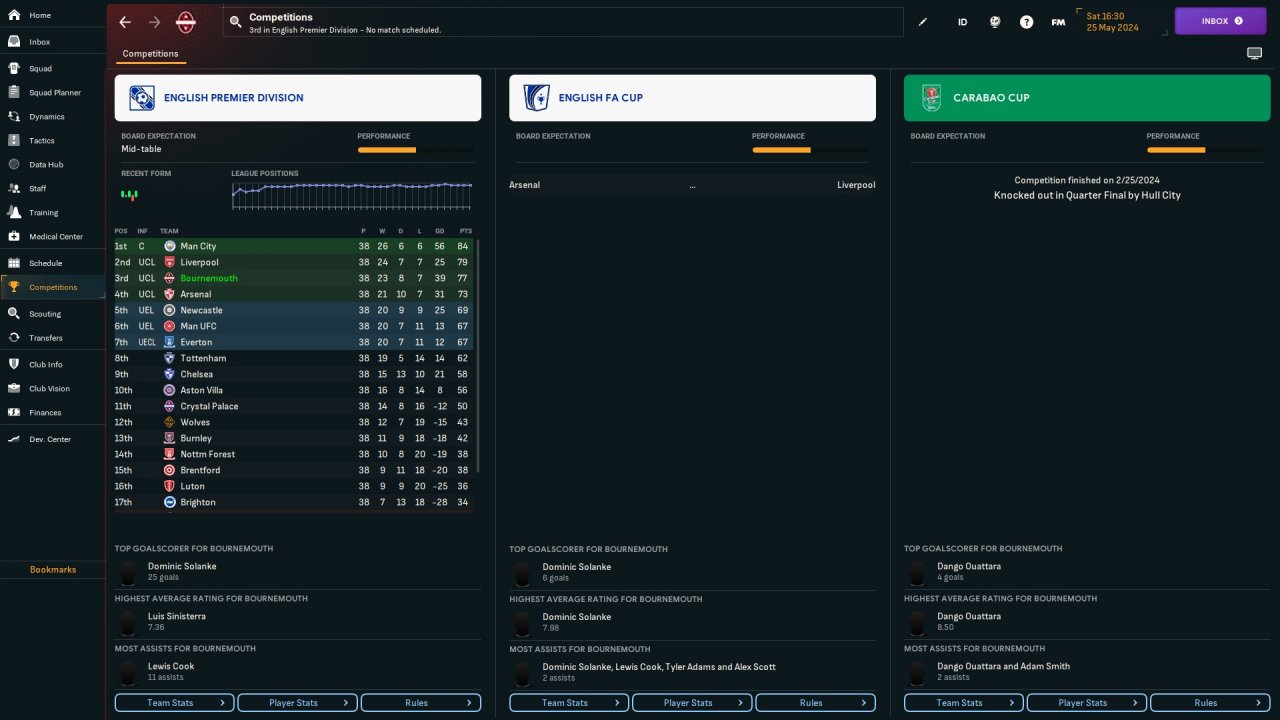This screenshot has width=1280, height=720.
Task: Open Player Stats for English Premier Division
Action: 298,703
